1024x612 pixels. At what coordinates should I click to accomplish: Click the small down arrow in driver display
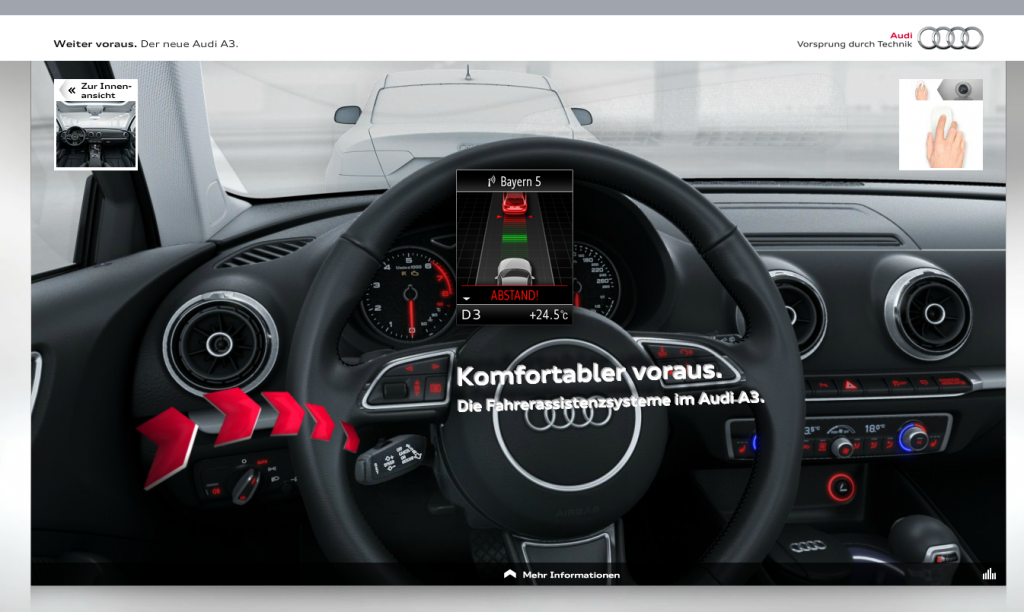click(466, 299)
